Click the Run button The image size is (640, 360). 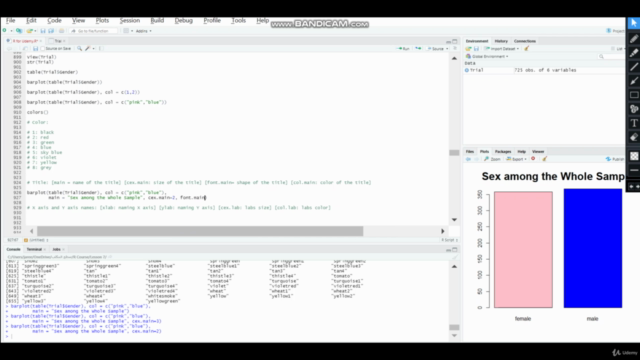403,49
